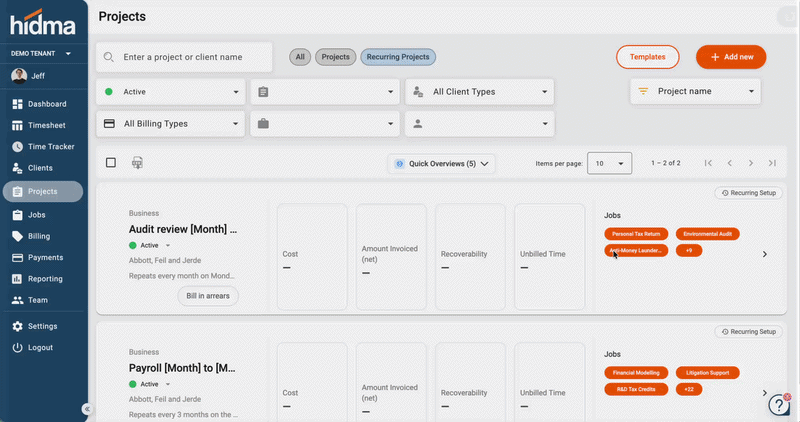
Task: Open the Litigation Support job tag
Action: pos(708,373)
